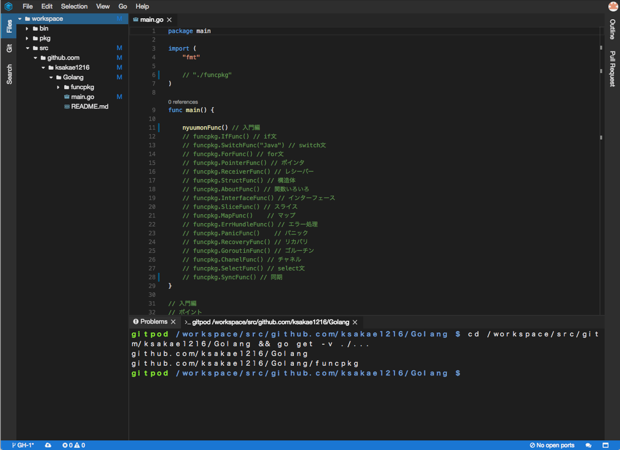Switch to the Problems panel tab
This screenshot has height=450, width=620.
tap(154, 322)
